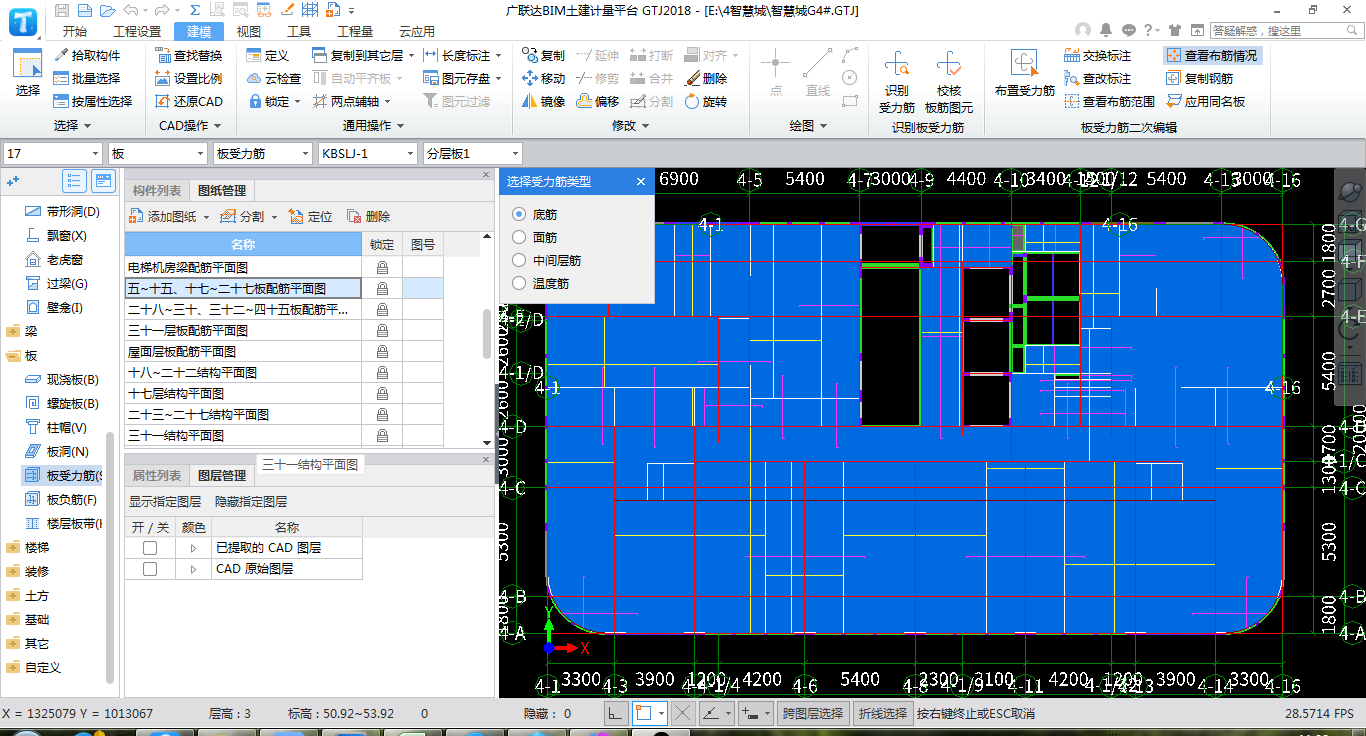Viewport: 1366px width, 736px height.
Task: Open the 云检查 cloud check tool
Action: point(272,78)
